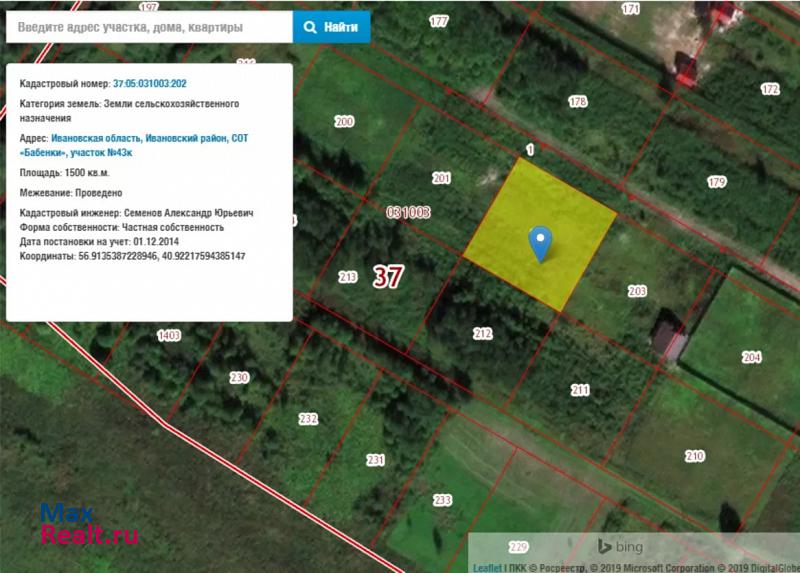Click the large red 37 district label
The height and width of the screenshot is (573, 800).
(x=387, y=277)
